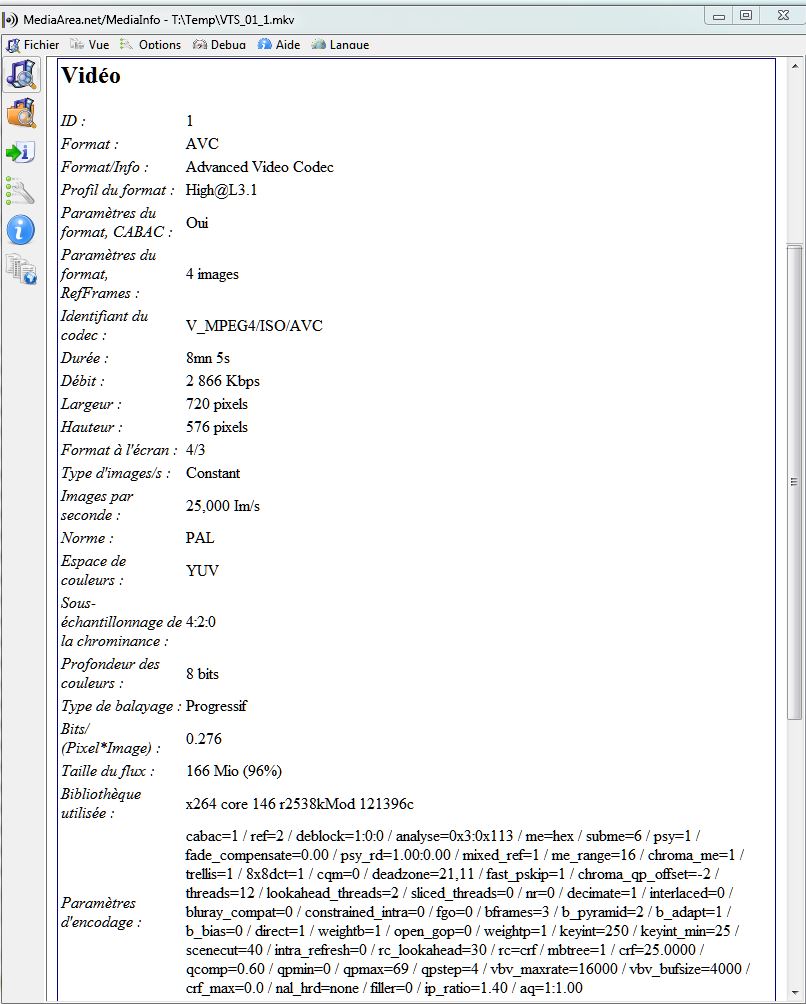Click the 'Largeur :' label

click(x=91, y=403)
